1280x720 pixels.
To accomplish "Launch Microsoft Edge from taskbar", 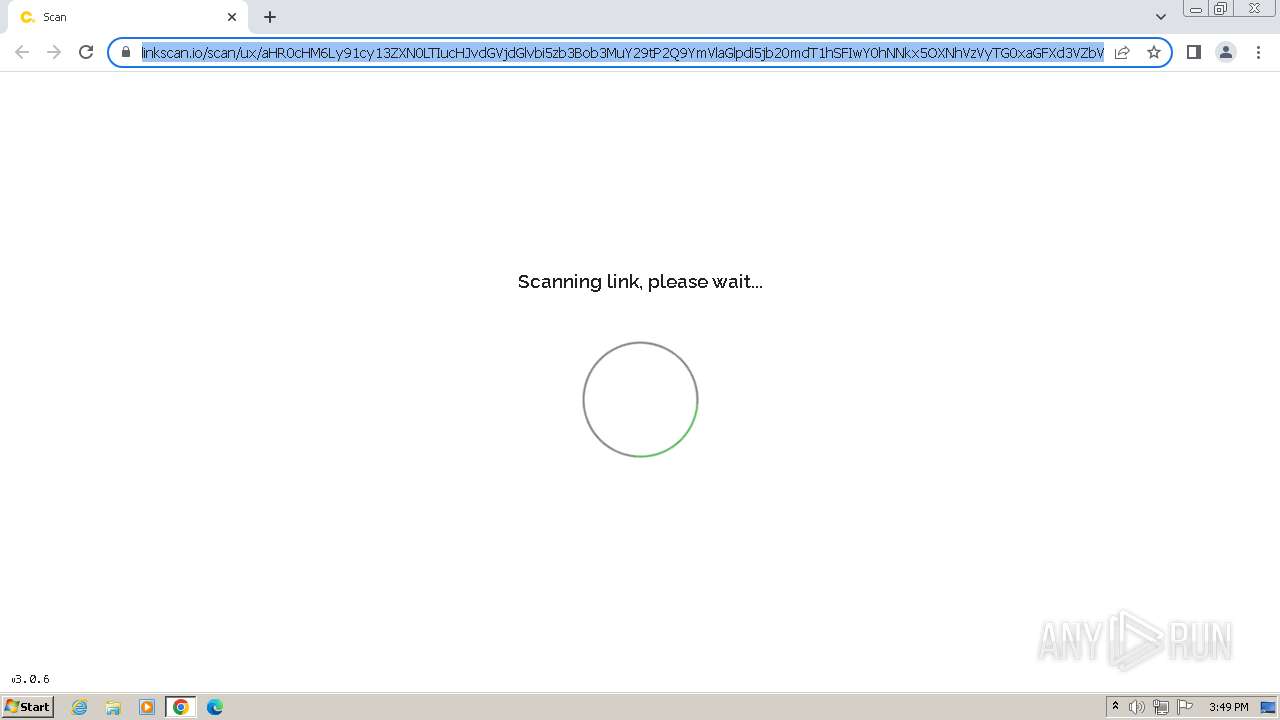I will tap(215, 707).
